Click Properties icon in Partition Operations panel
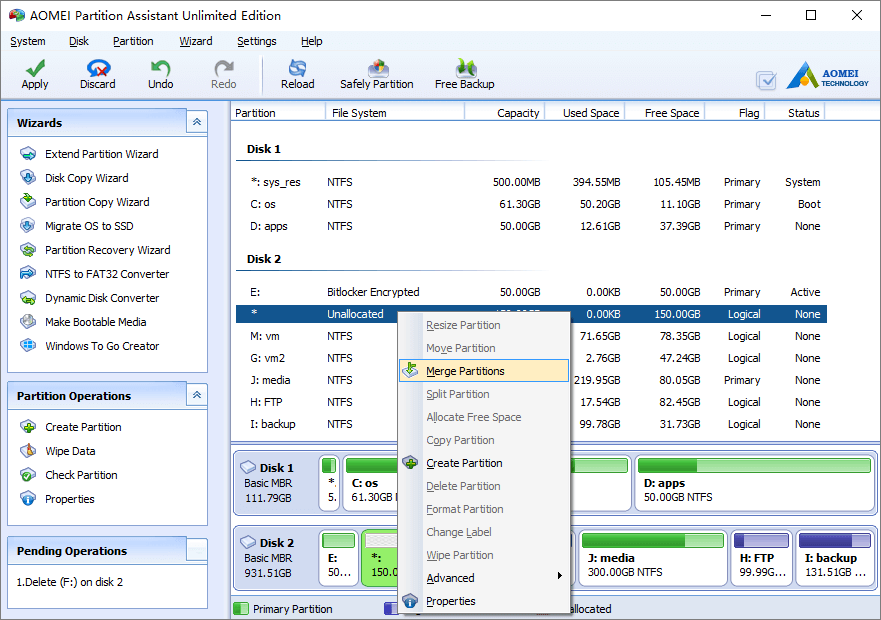 [x=28, y=499]
